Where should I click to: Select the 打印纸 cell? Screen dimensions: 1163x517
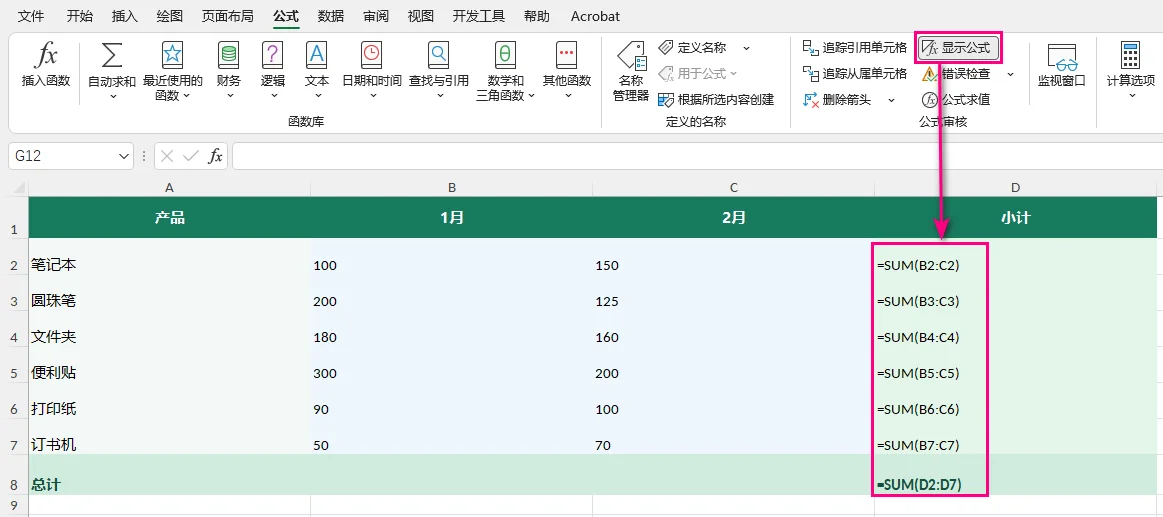click(170, 401)
